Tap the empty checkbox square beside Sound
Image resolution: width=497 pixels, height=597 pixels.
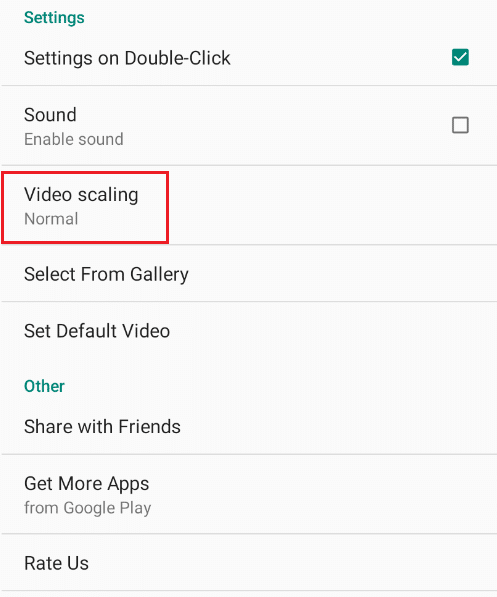click(460, 125)
